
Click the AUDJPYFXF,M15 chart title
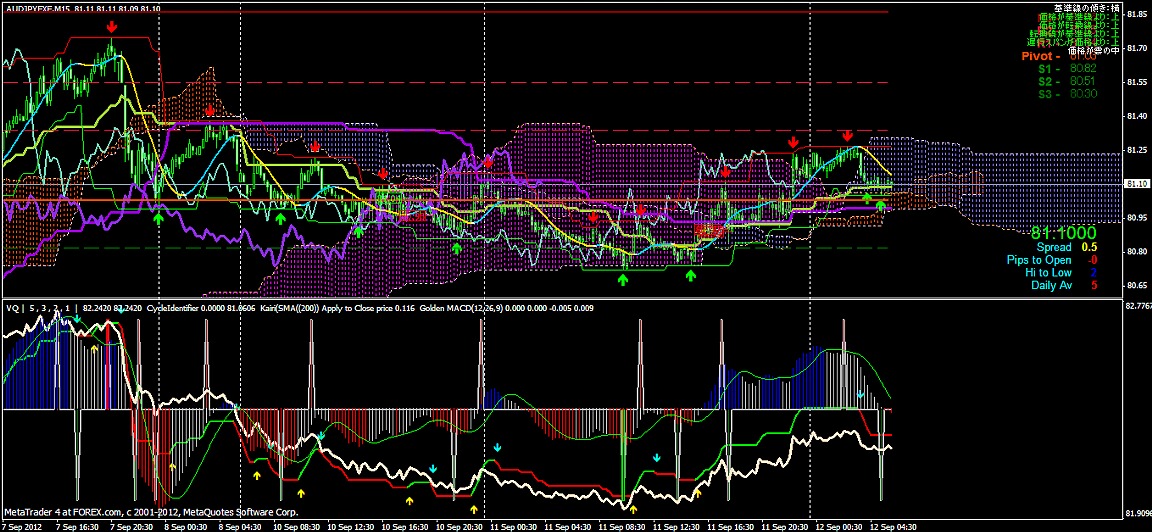(37, 7)
